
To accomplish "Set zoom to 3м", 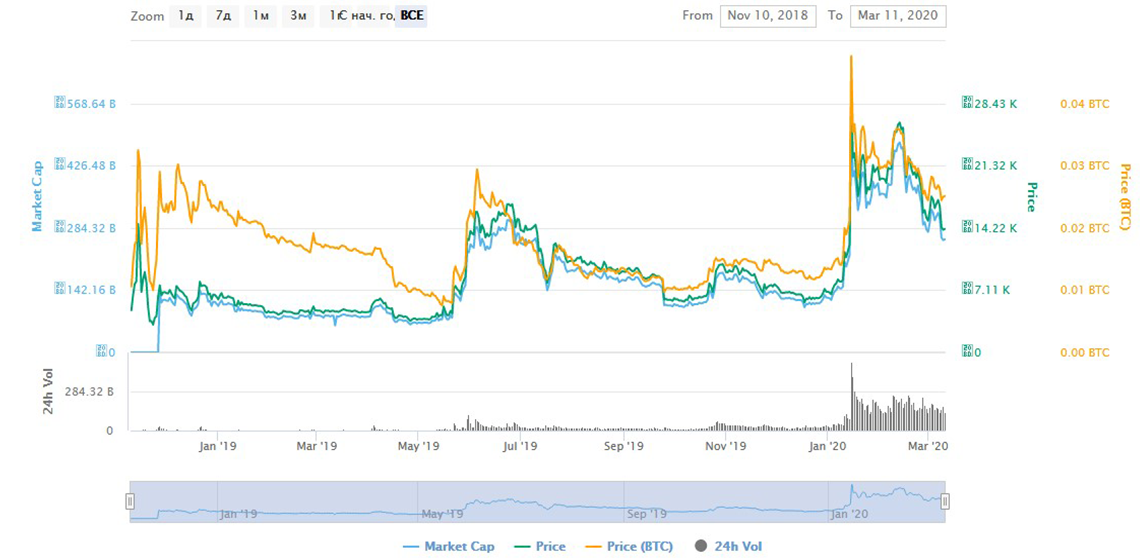I will coord(297,16).
